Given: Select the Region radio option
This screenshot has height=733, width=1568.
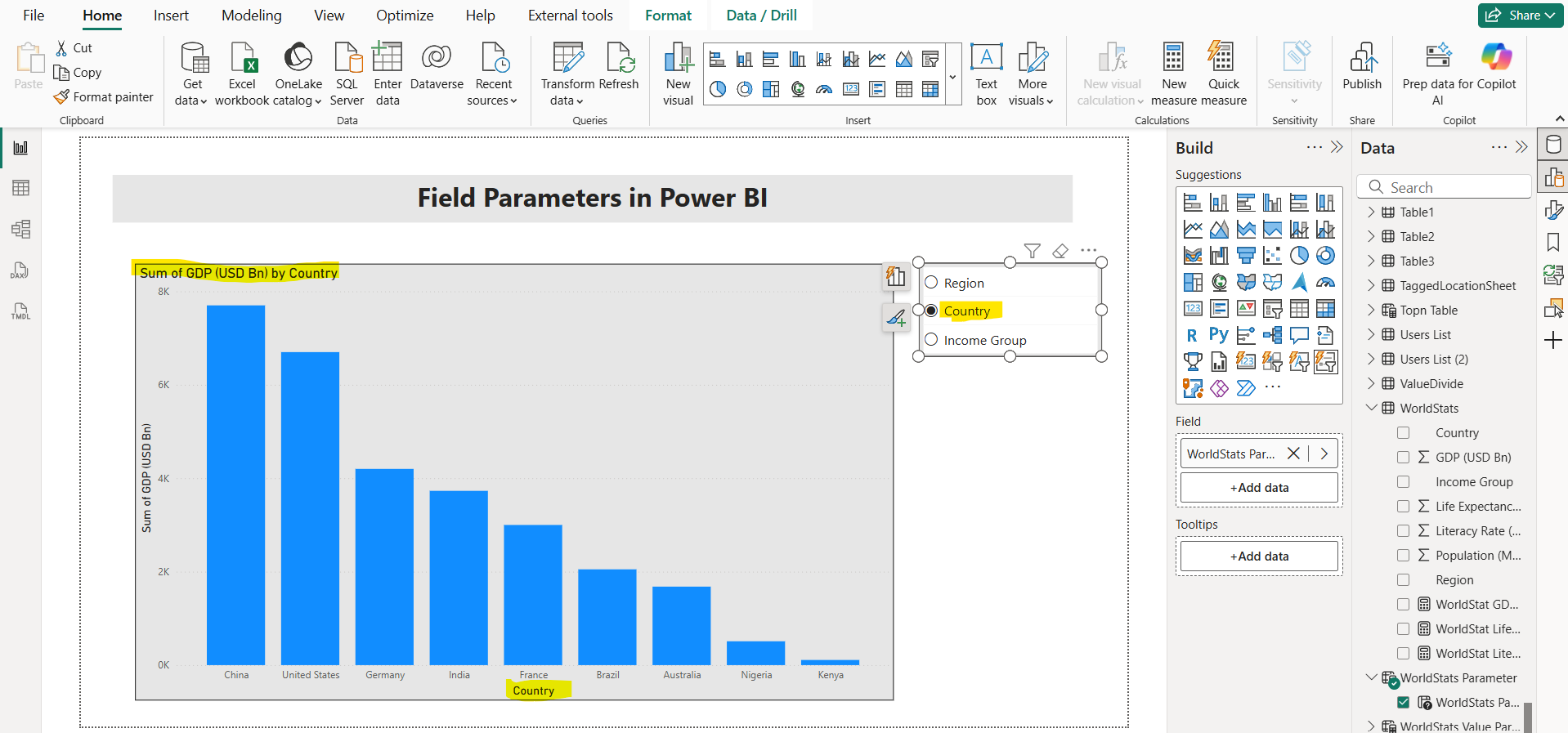Looking at the screenshot, I should (x=931, y=283).
